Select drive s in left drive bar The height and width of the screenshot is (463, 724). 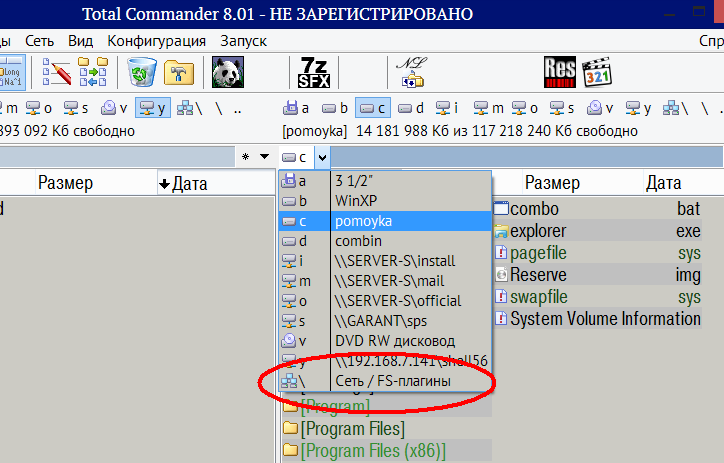pos(76,108)
